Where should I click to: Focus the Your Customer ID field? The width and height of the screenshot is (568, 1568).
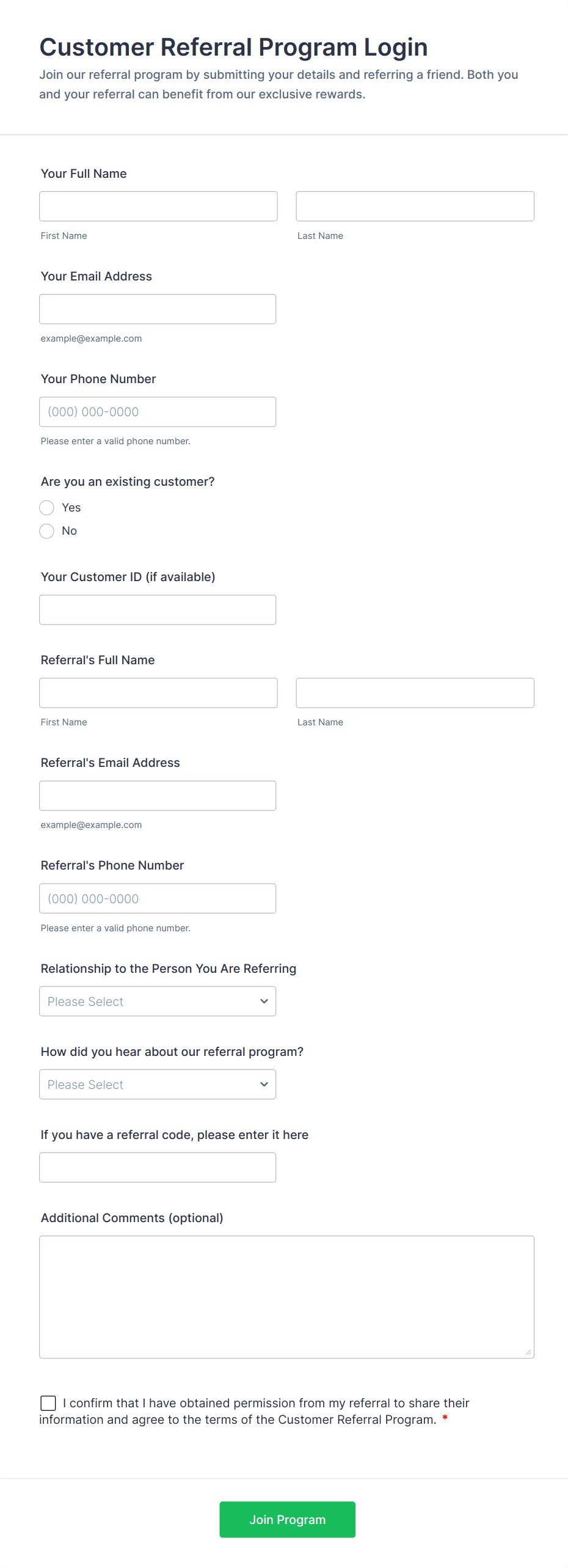pyautogui.click(x=157, y=610)
